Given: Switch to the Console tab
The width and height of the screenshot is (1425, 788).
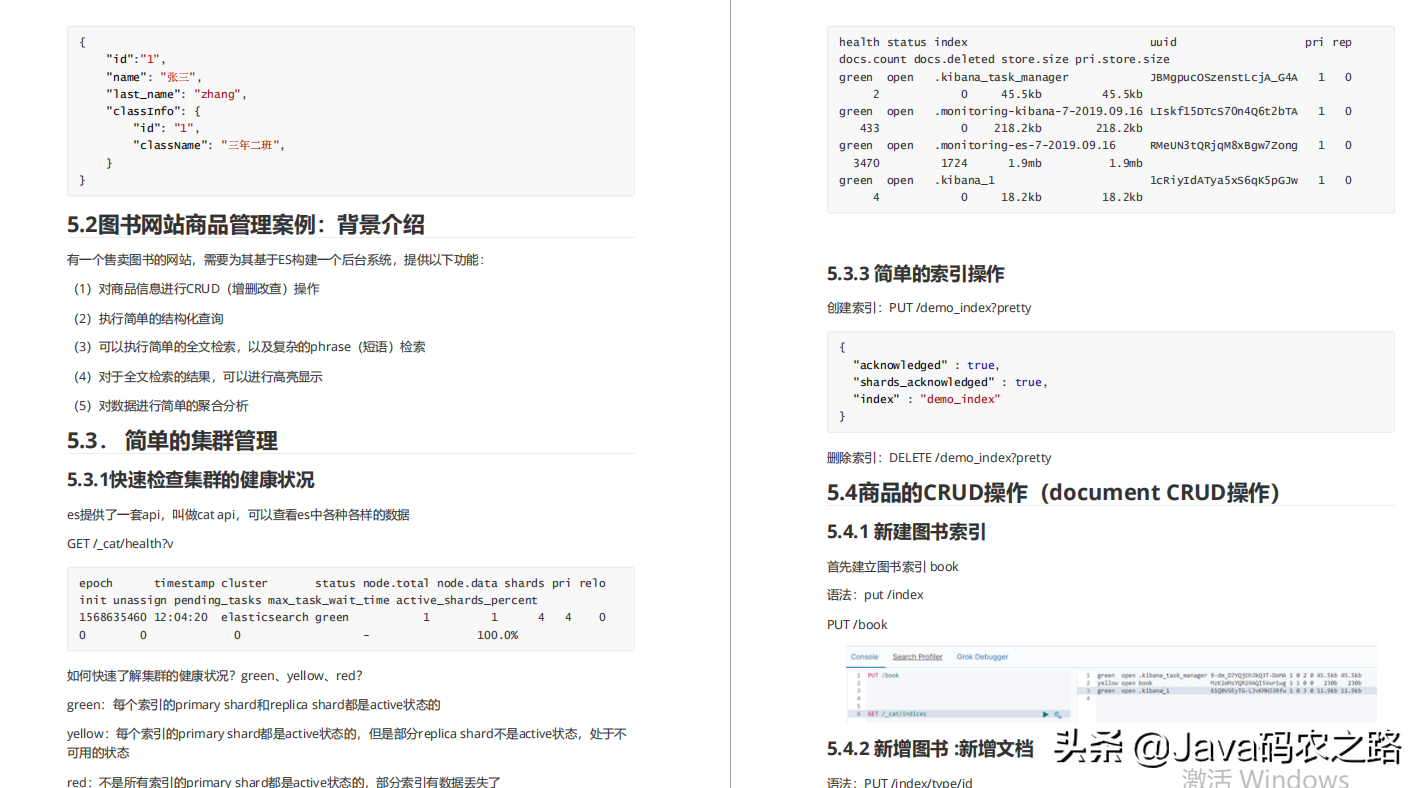Looking at the screenshot, I should coord(864,657).
